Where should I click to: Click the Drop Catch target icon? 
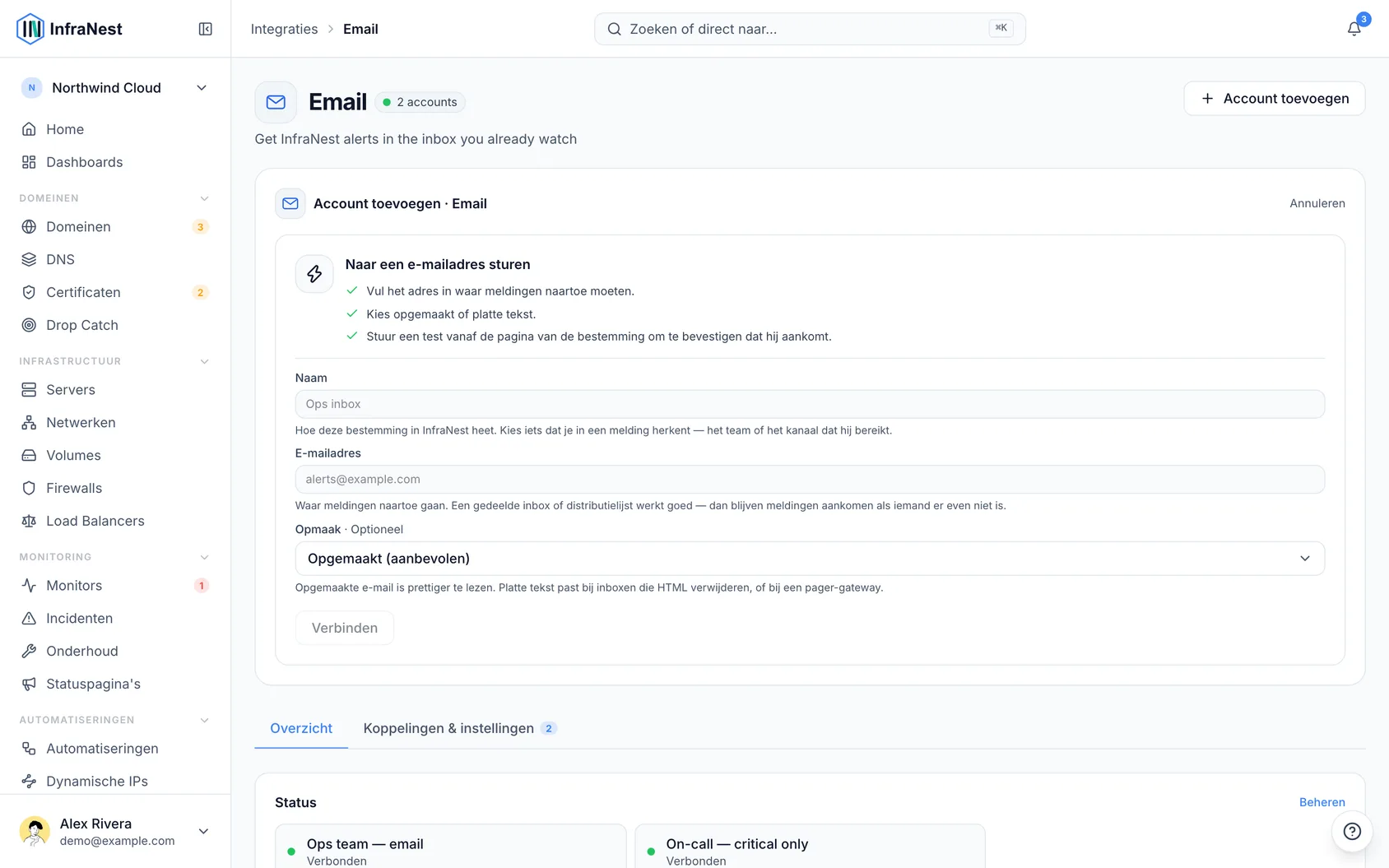point(29,325)
